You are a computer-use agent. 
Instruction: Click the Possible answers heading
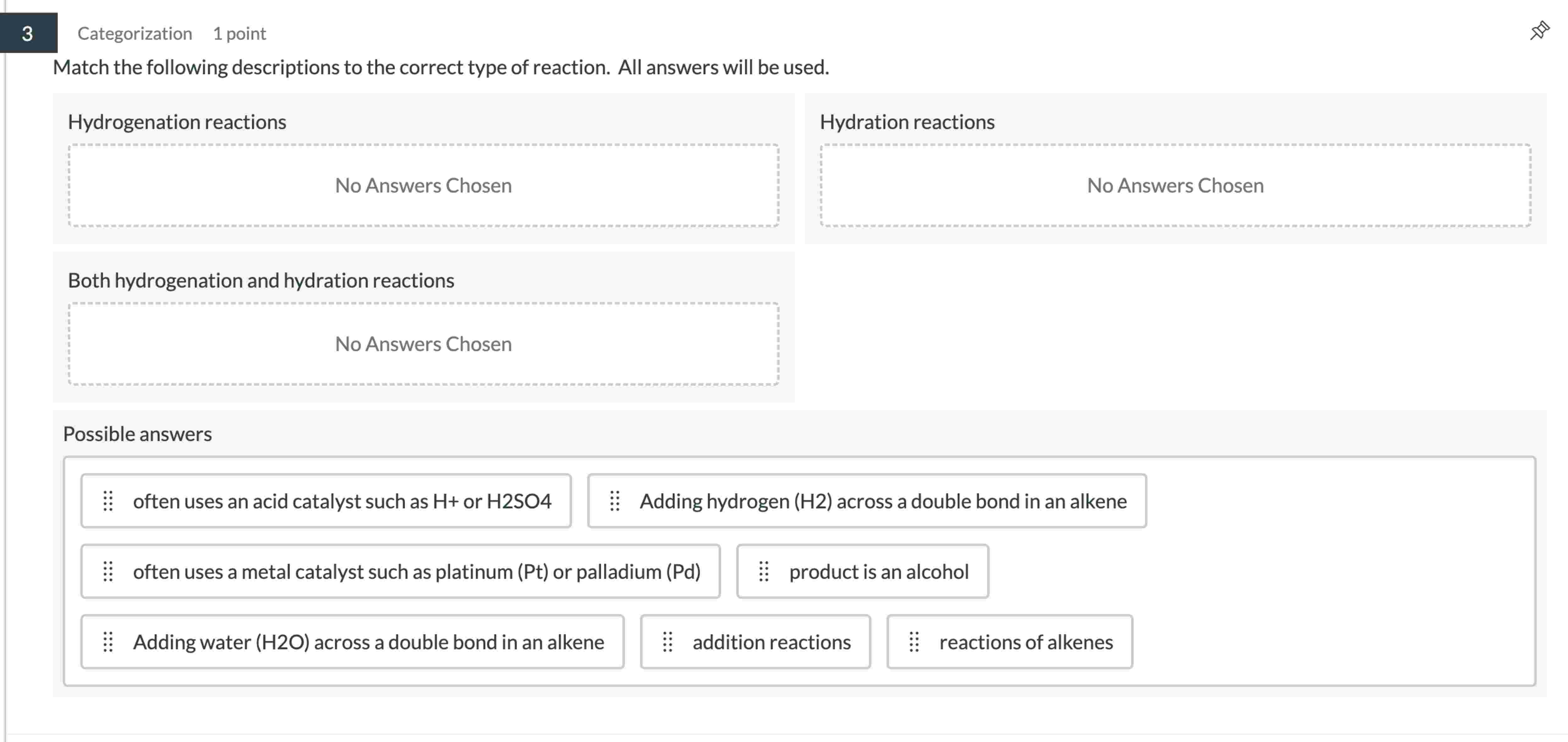click(x=138, y=434)
